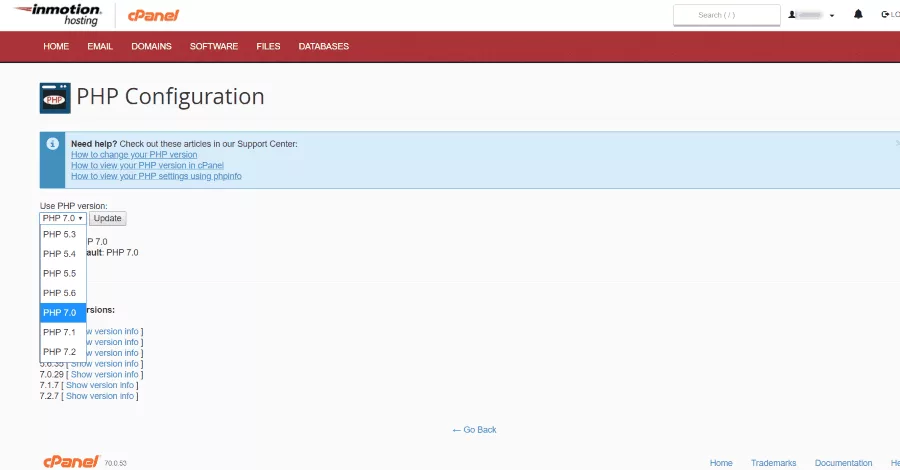This screenshot has height=470, width=900.
Task: Select PHP 5.4 from the list
Action: pyautogui.click(x=63, y=254)
